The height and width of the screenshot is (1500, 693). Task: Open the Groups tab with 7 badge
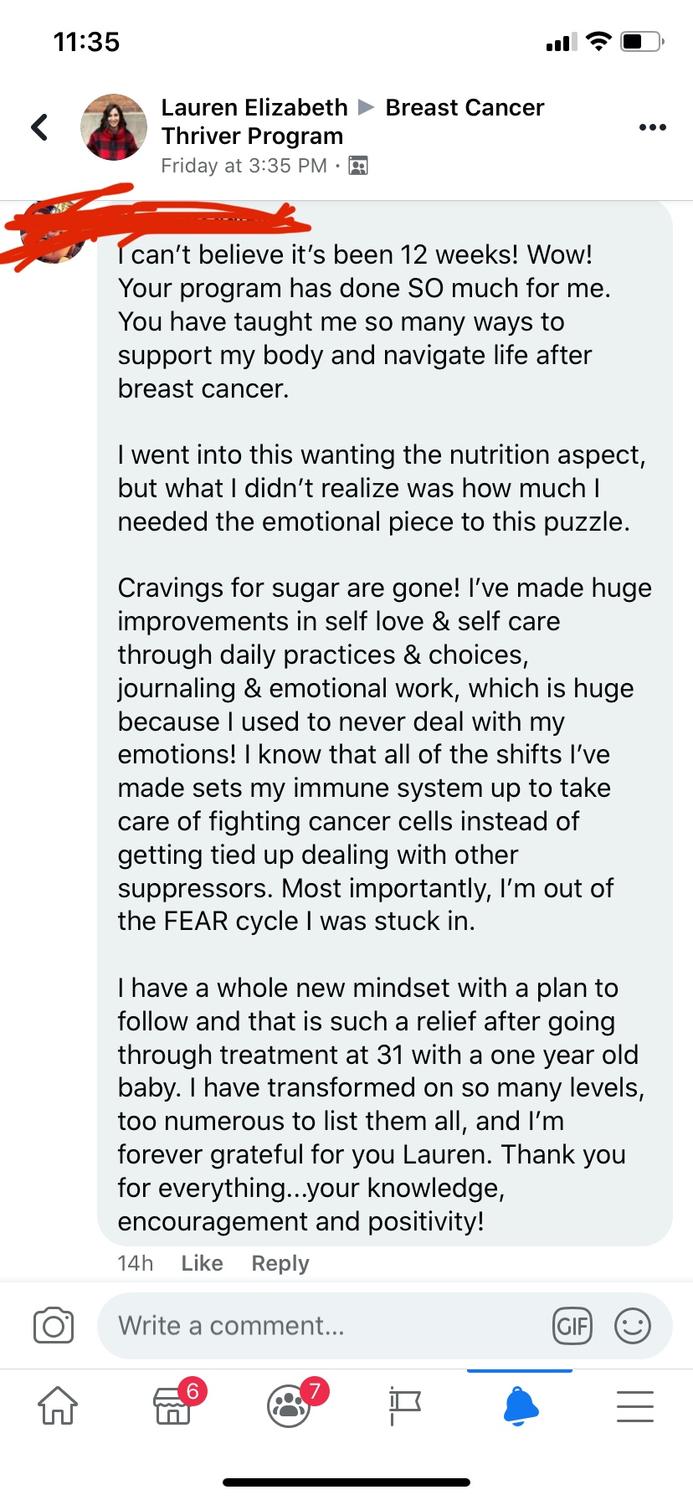coord(289,1406)
